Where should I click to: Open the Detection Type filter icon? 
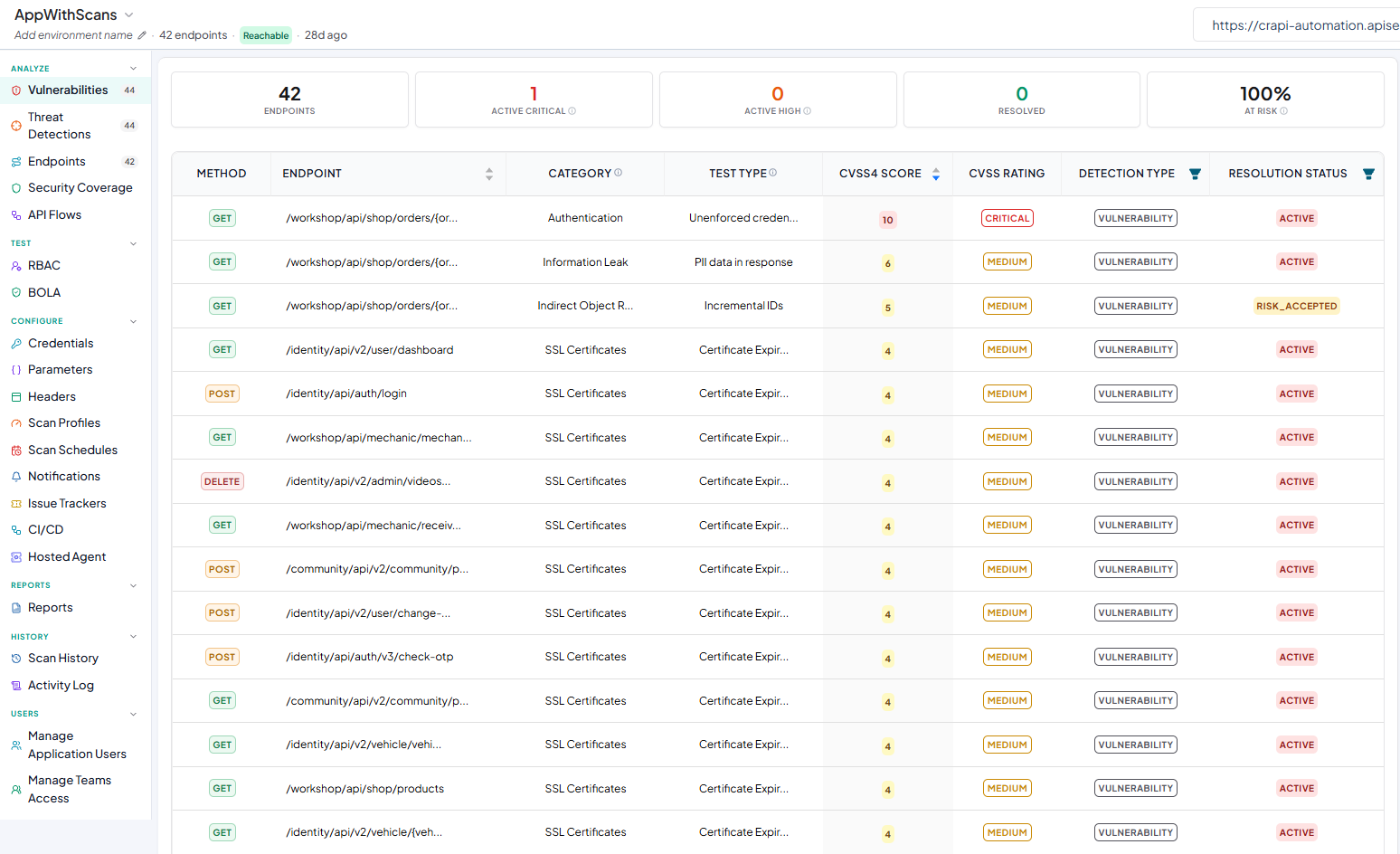point(1195,174)
